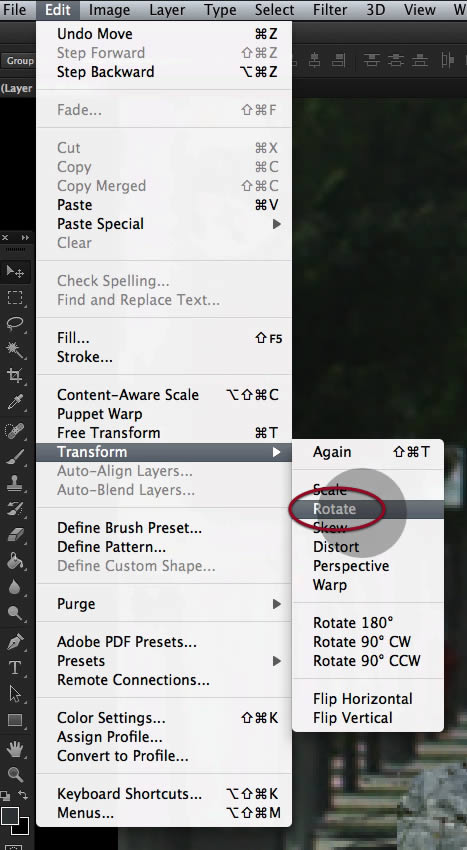Image resolution: width=467 pixels, height=850 pixels.
Task: Select the Magic Wand tool
Action: [x=15, y=350]
